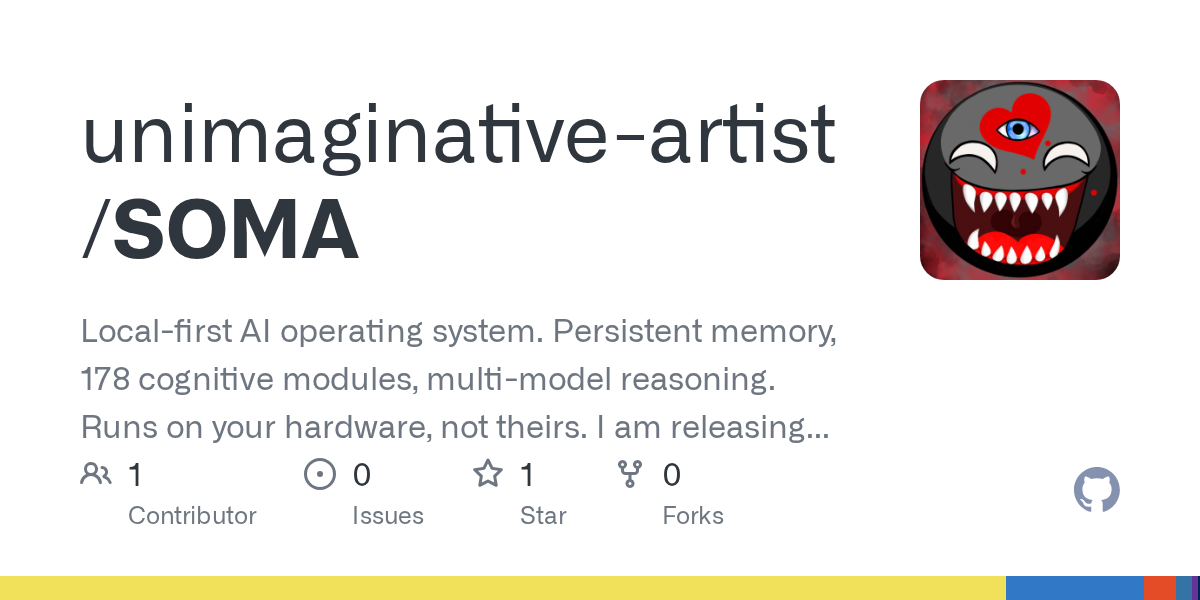Image resolution: width=1200 pixels, height=600 pixels.
Task: Click the forks count number
Action: point(672,475)
